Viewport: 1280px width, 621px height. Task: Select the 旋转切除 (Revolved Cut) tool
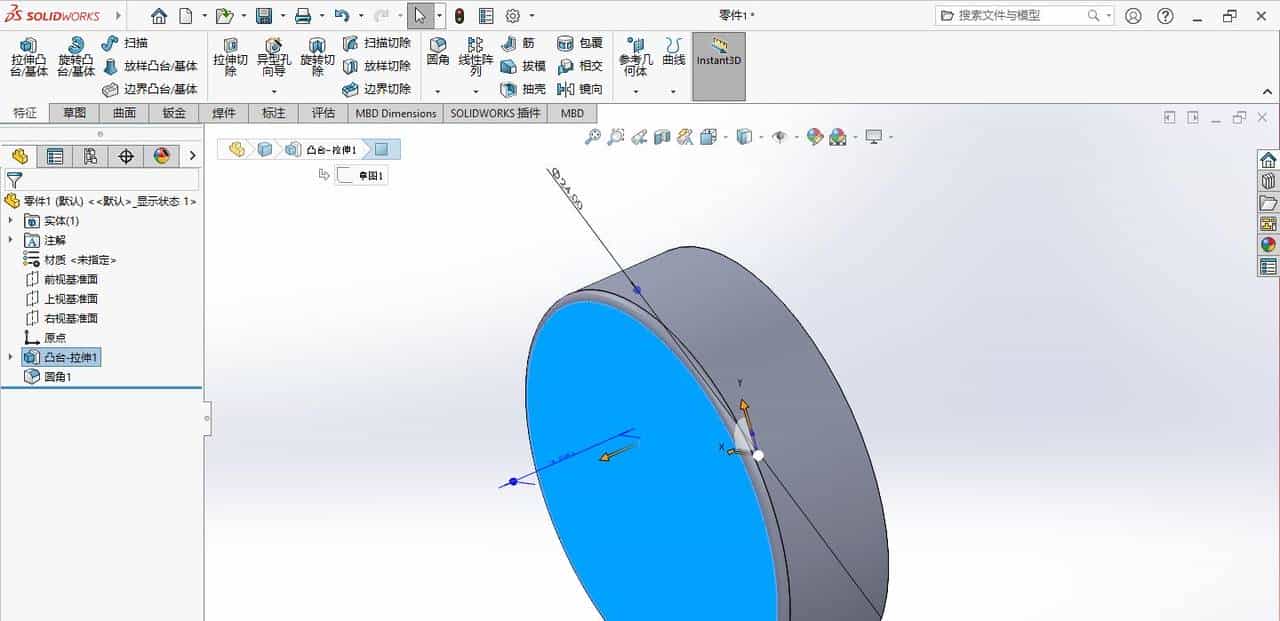point(317,57)
